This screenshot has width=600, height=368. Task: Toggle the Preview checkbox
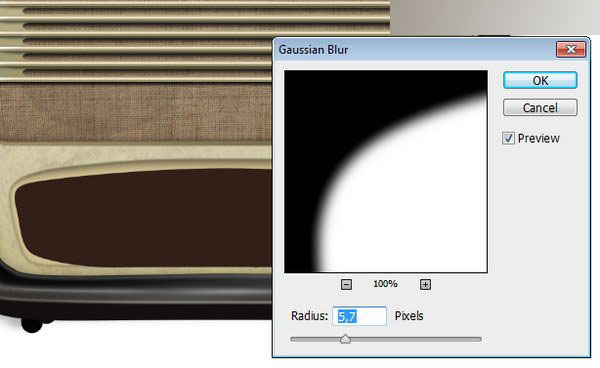pyautogui.click(x=508, y=138)
